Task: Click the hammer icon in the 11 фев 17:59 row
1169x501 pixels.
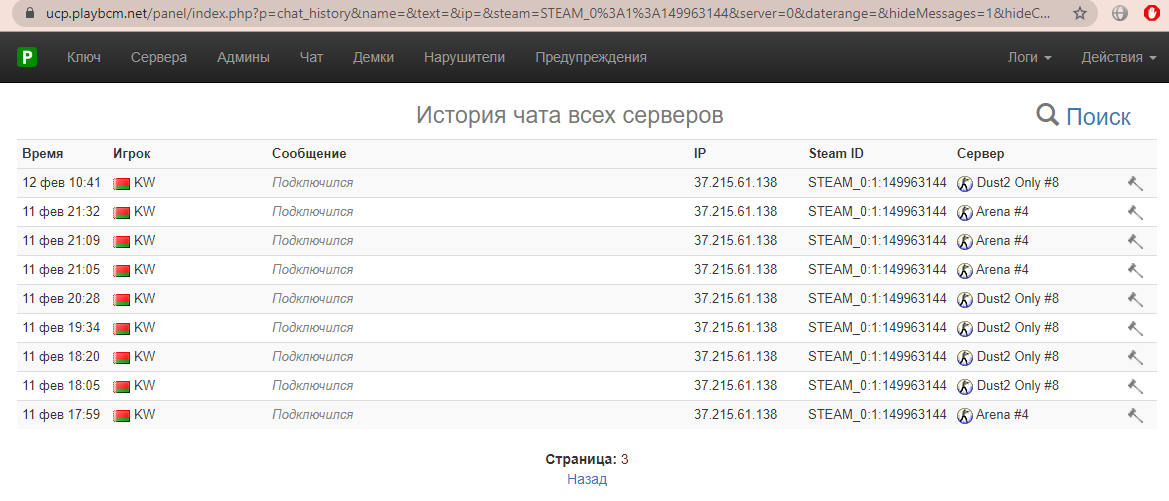Action: [x=1134, y=415]
